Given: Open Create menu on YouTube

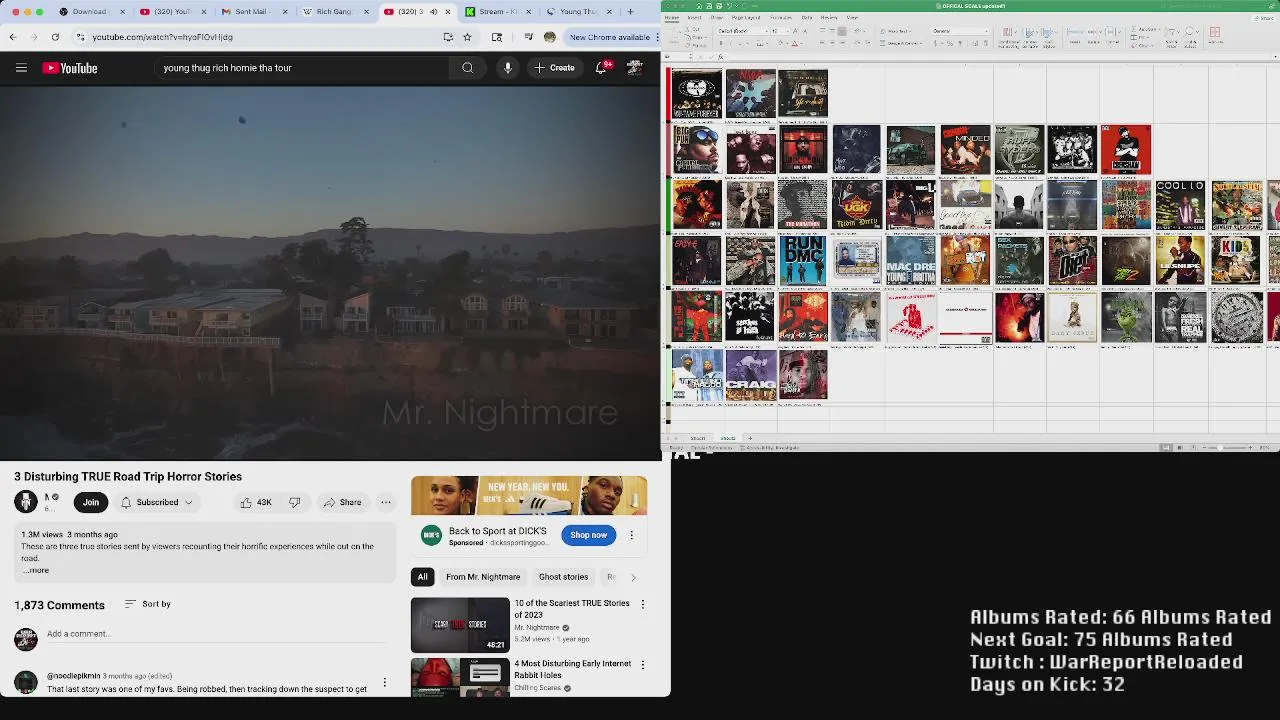Looking at the screenshot, I should coord(554,68).
